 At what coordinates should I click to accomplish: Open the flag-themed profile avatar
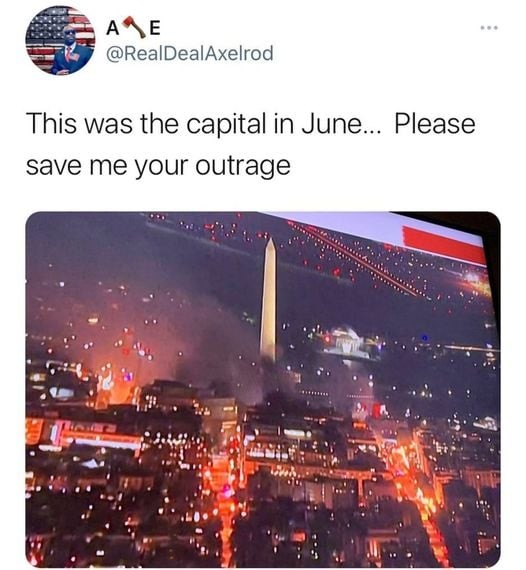click(60, 40)
